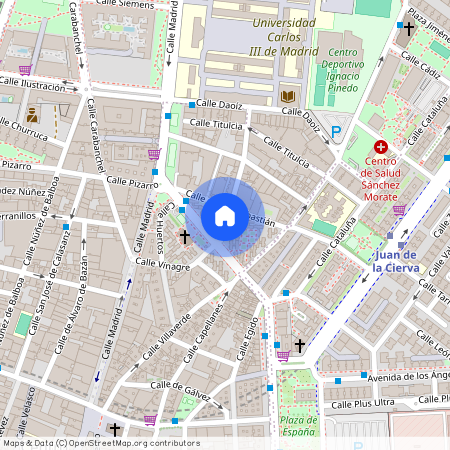Click the Plaza de España label
The width and height of the screenshot is (450, 450).
pos(298,426)
